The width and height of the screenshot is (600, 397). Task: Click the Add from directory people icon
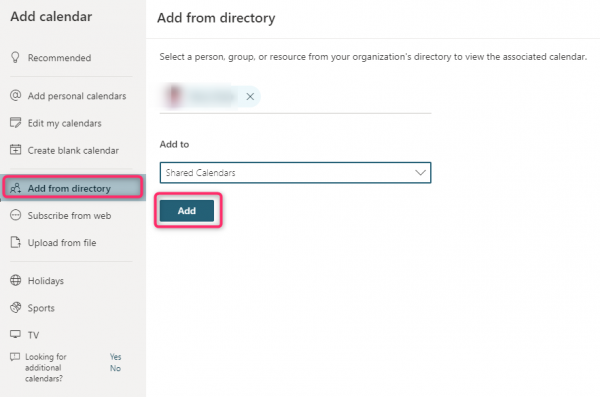click(x=15, y=188)
